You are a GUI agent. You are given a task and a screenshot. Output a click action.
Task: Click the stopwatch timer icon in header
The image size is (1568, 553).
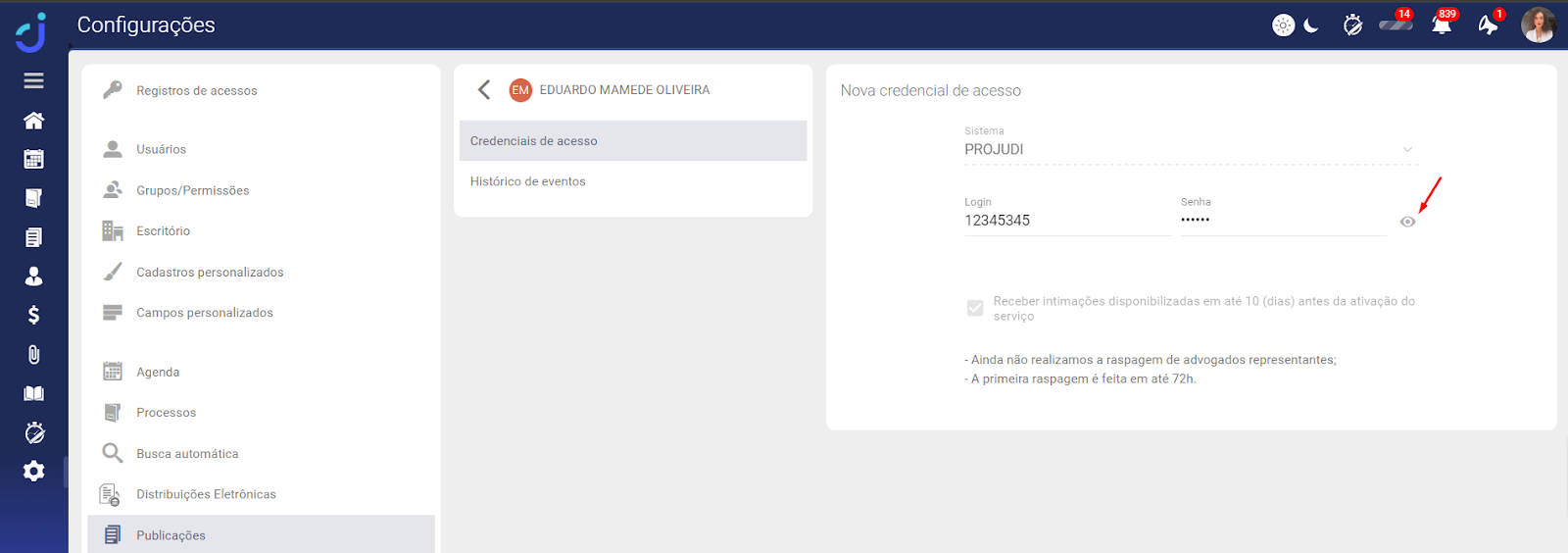coord(1352,25)
